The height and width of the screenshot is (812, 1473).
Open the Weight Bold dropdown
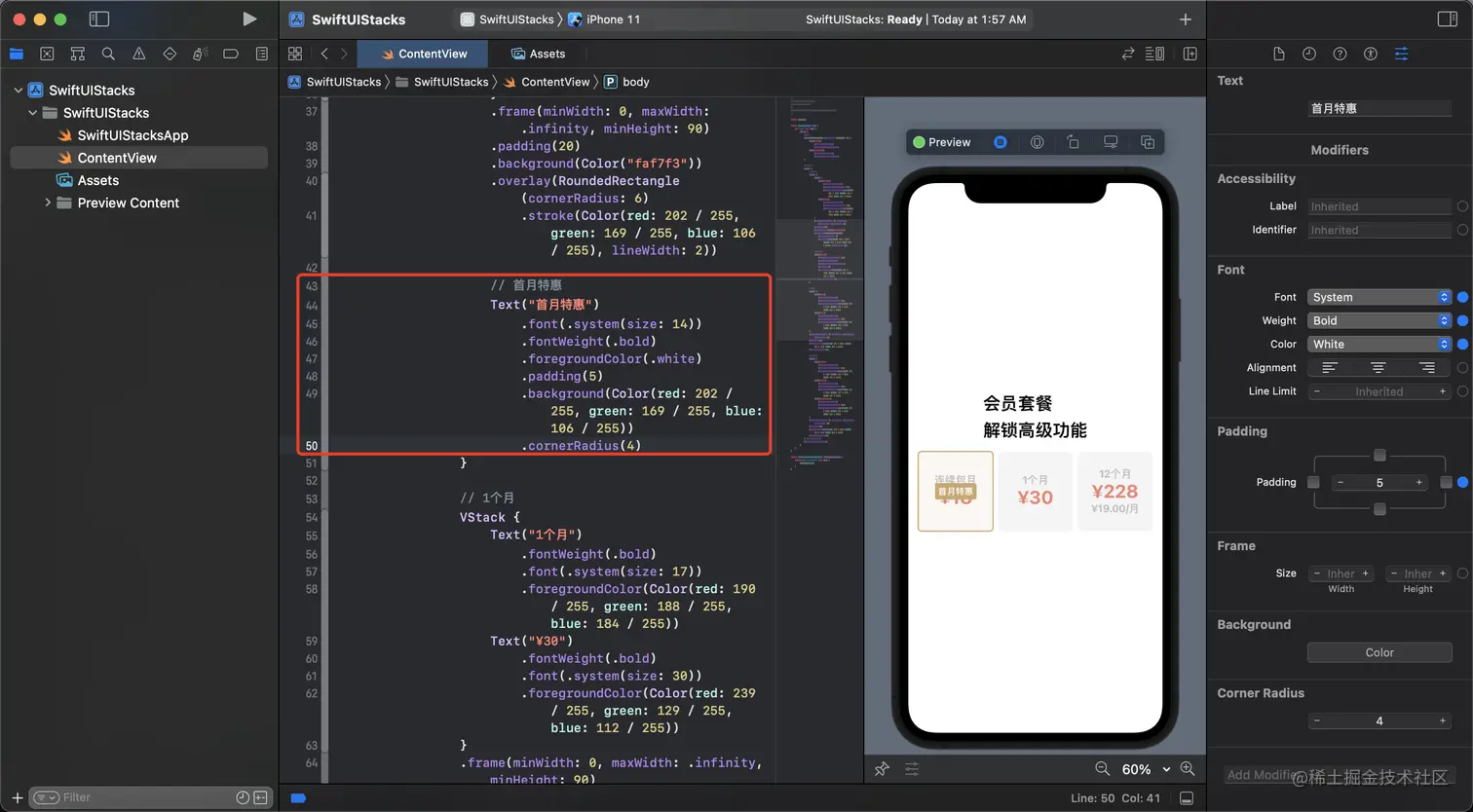(1379, 320)
